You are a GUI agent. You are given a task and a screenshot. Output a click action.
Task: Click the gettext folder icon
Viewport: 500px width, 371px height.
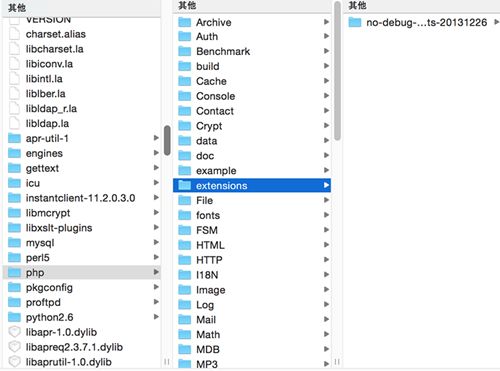(14, 168)
